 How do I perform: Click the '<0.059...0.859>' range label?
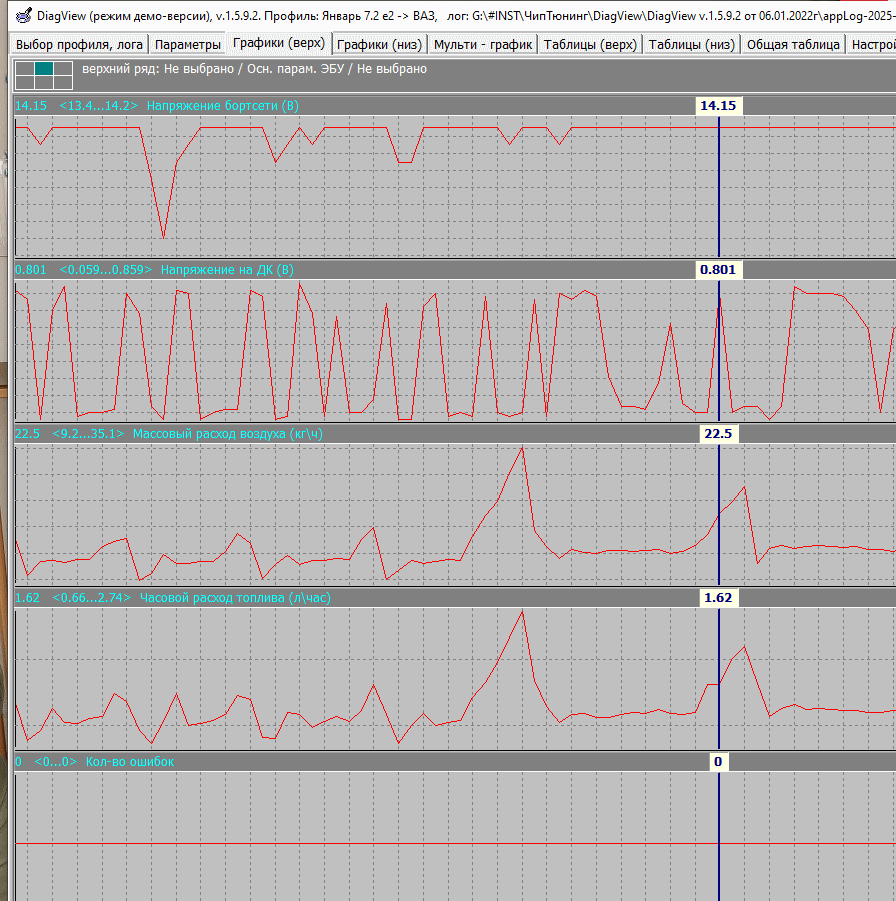[x=106, y=269]
